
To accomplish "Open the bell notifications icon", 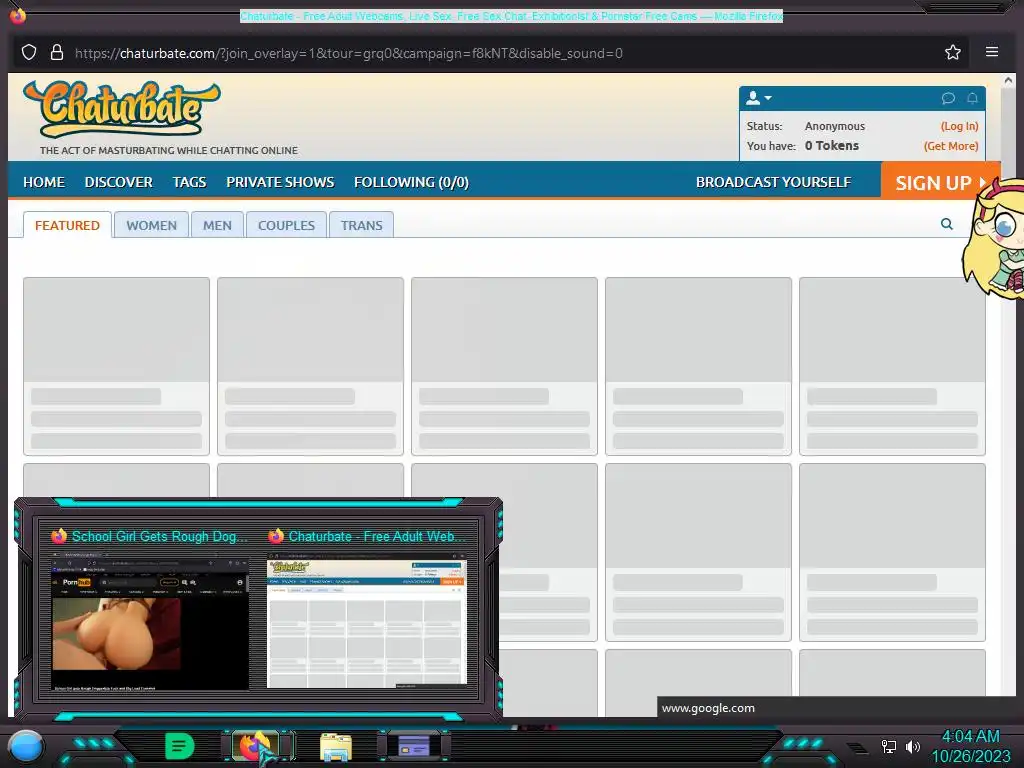I will tap(972, 98).
